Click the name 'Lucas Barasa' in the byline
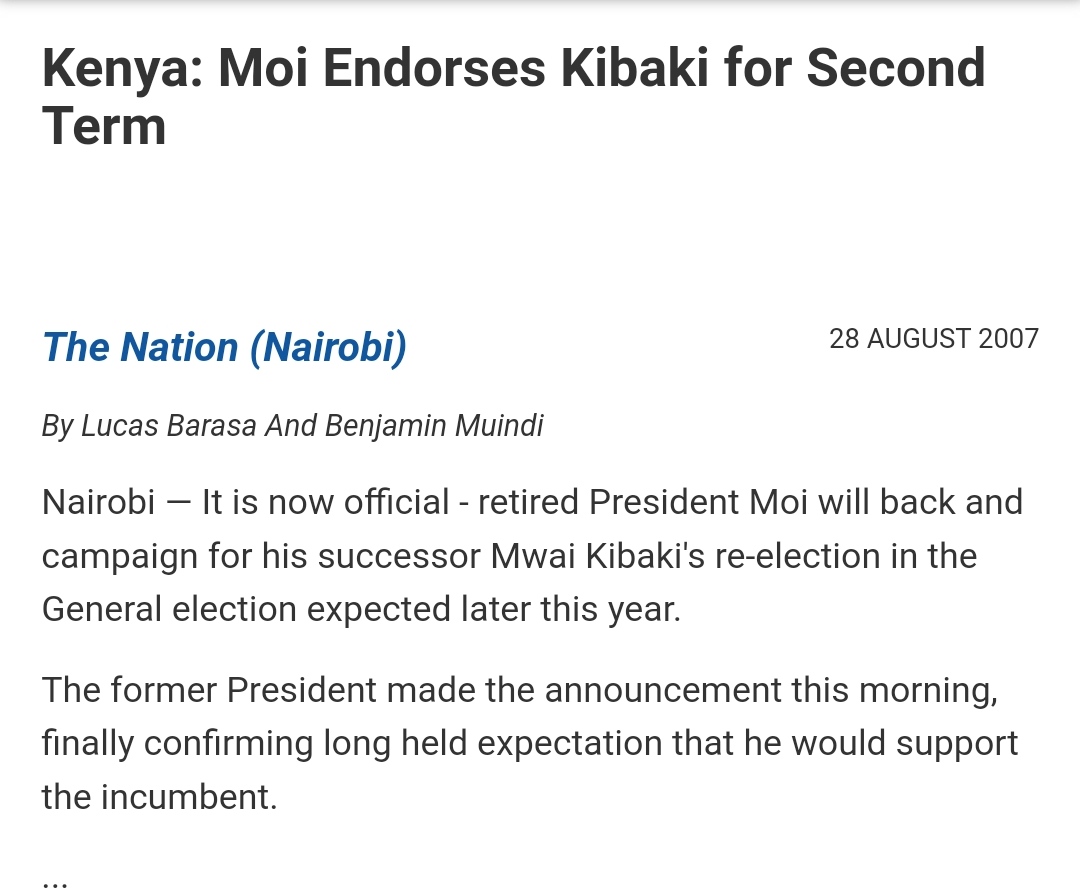This screenshot has width=1080, height=895. (x=169, y=426)
